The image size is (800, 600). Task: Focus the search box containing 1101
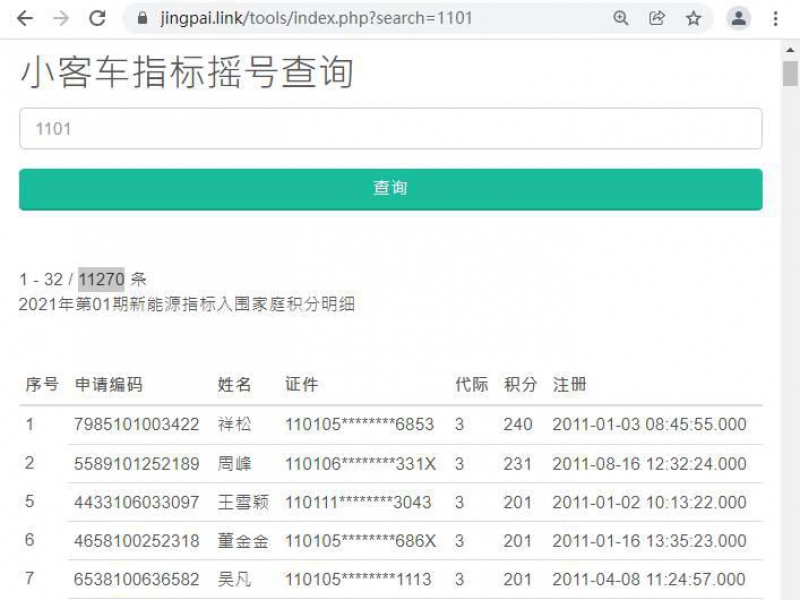pyautogui.click(x=390, y=129)
